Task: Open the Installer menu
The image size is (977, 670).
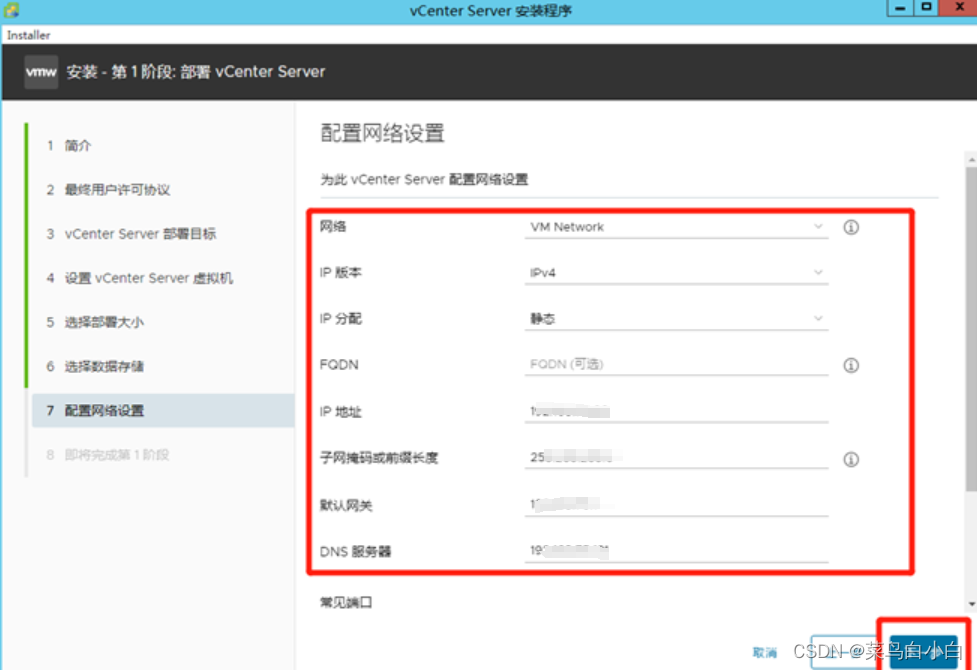Action: (x=29, y=36)
